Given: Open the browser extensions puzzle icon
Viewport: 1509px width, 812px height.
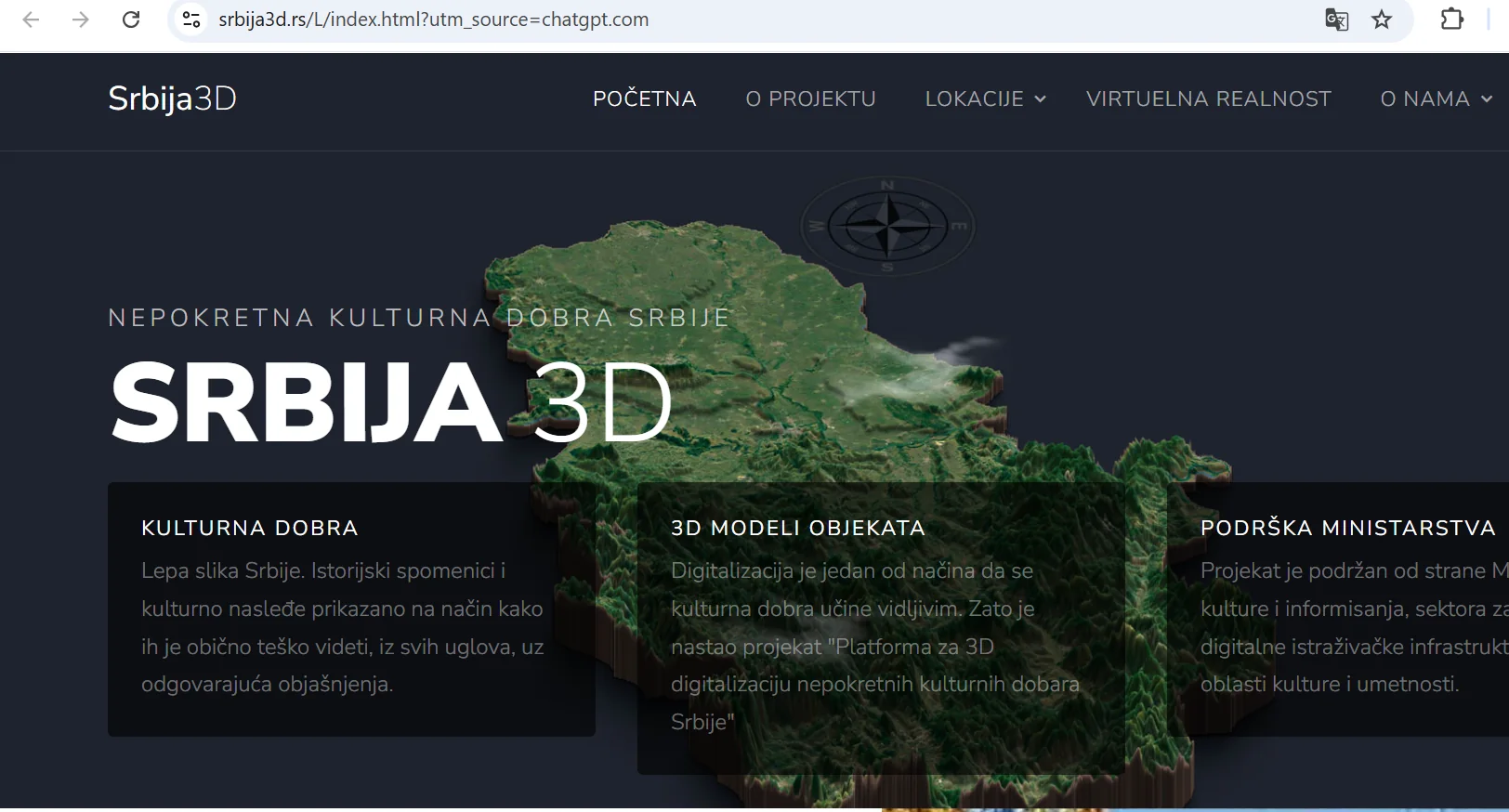Looking at the screenshot, I should [x=1451, y=20].
